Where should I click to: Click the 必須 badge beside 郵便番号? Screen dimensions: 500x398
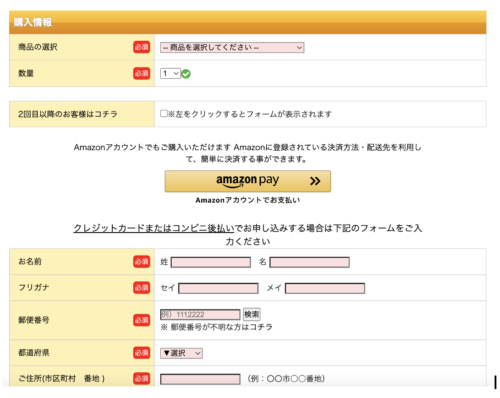142,320
